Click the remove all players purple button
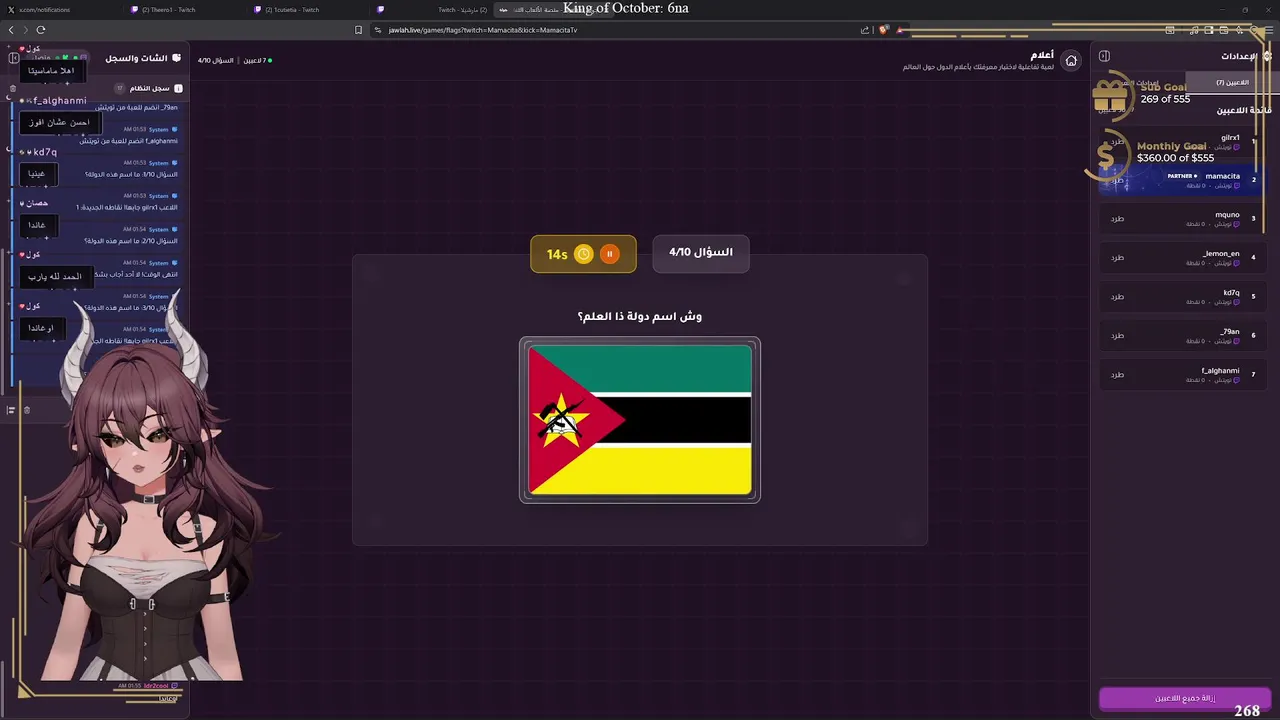 coord(1185,698)
